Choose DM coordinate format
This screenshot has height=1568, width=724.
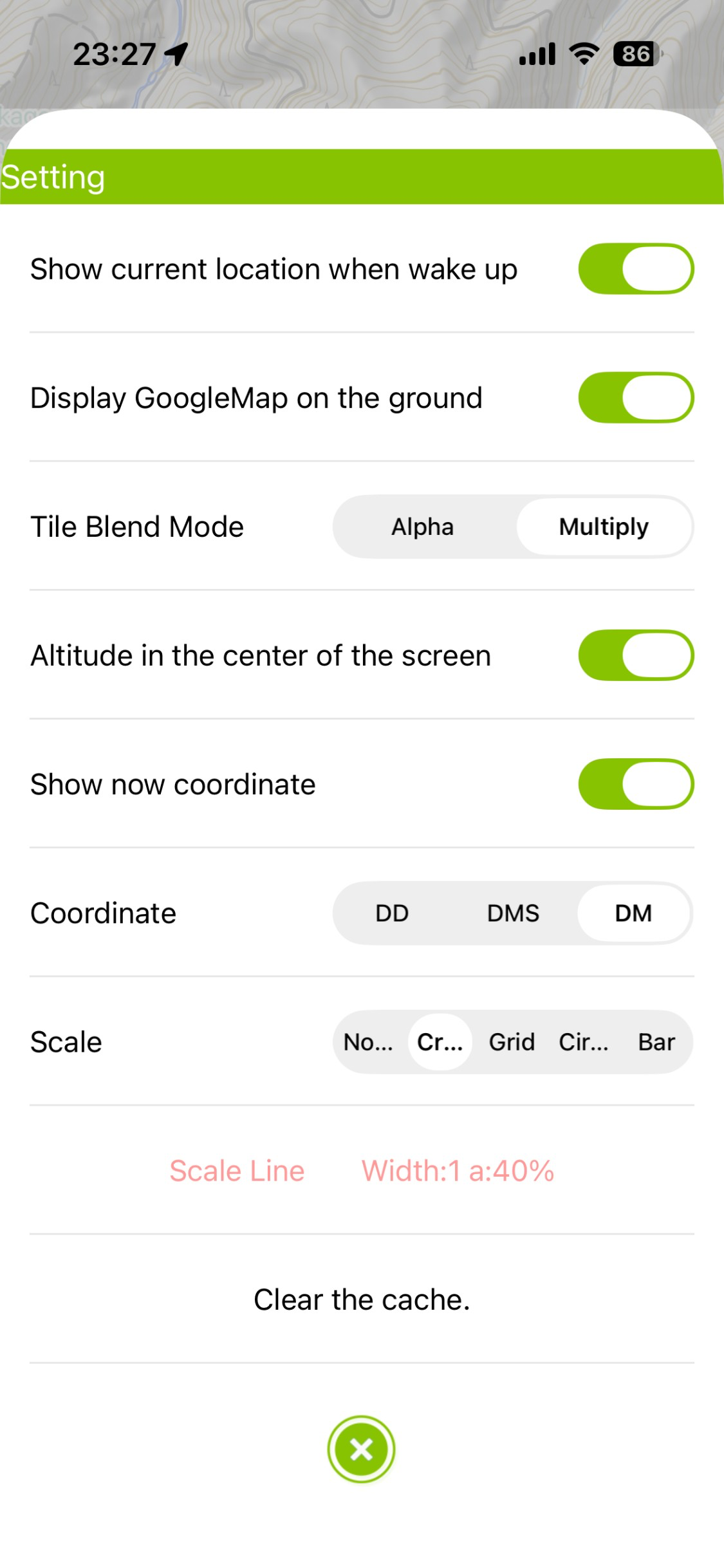pyautogui.click(x=634, y=913)
